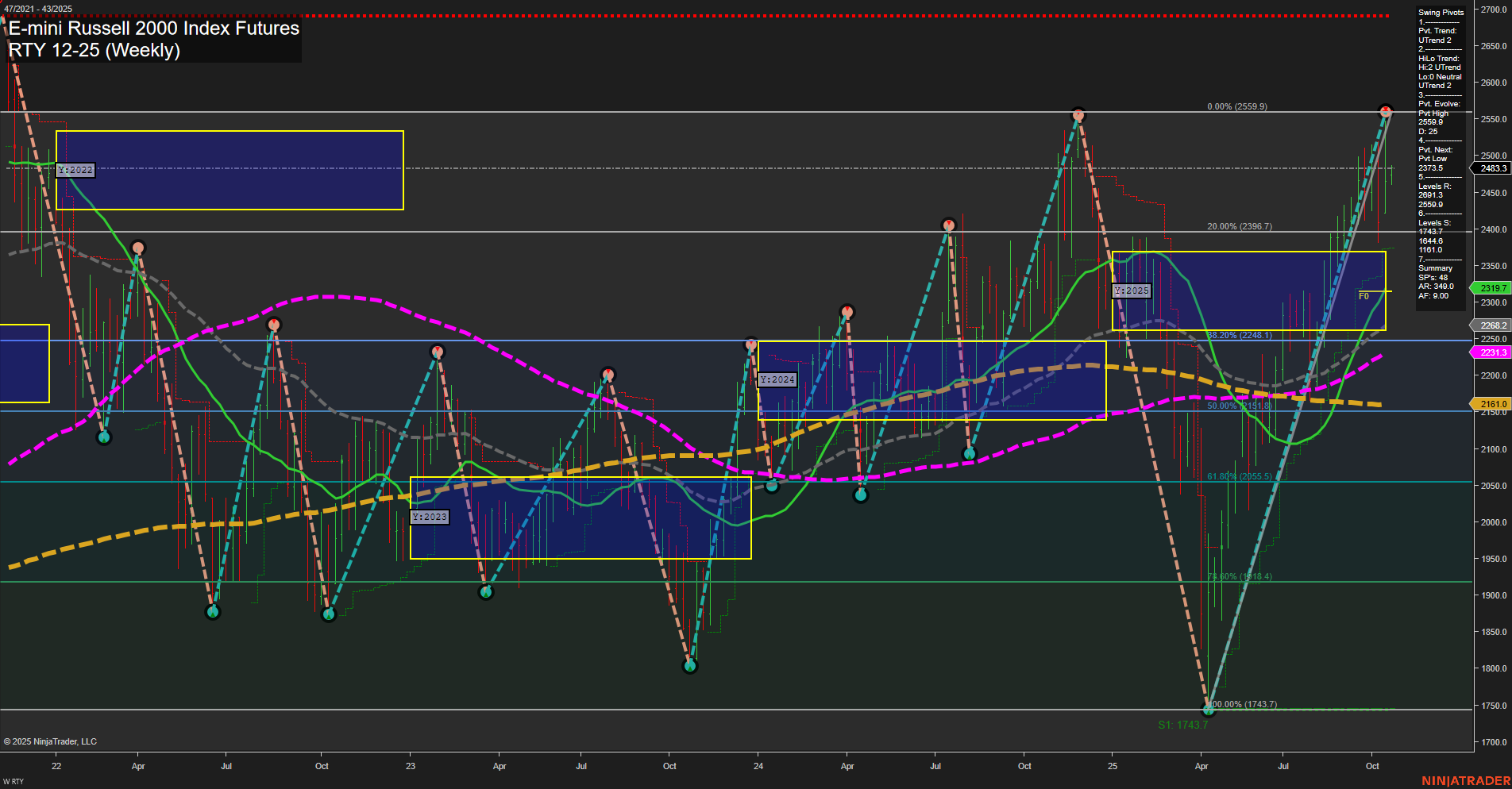1512x789 pixels.
Task: Click the orange 2161.0 price marker
Action: pyautogui.click(x=1491, y=404)
